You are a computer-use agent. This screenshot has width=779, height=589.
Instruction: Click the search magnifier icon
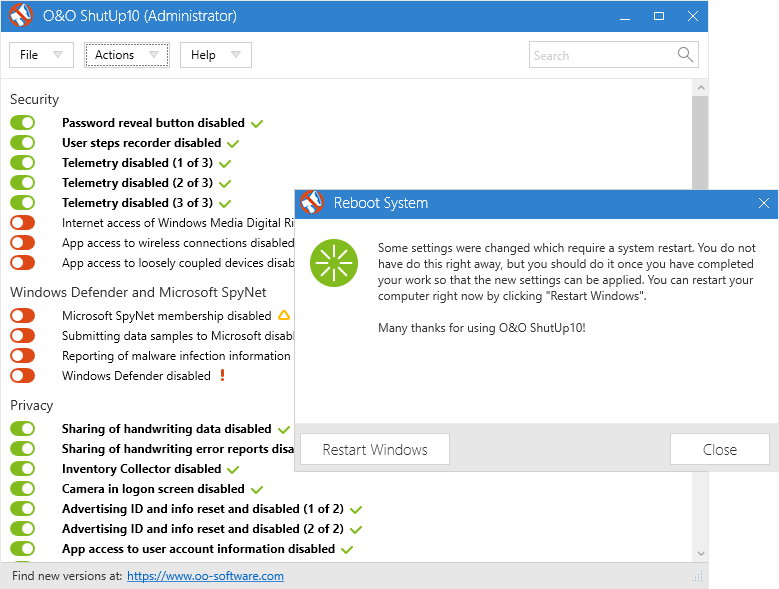pyautogui.click(x=685, y=55)
